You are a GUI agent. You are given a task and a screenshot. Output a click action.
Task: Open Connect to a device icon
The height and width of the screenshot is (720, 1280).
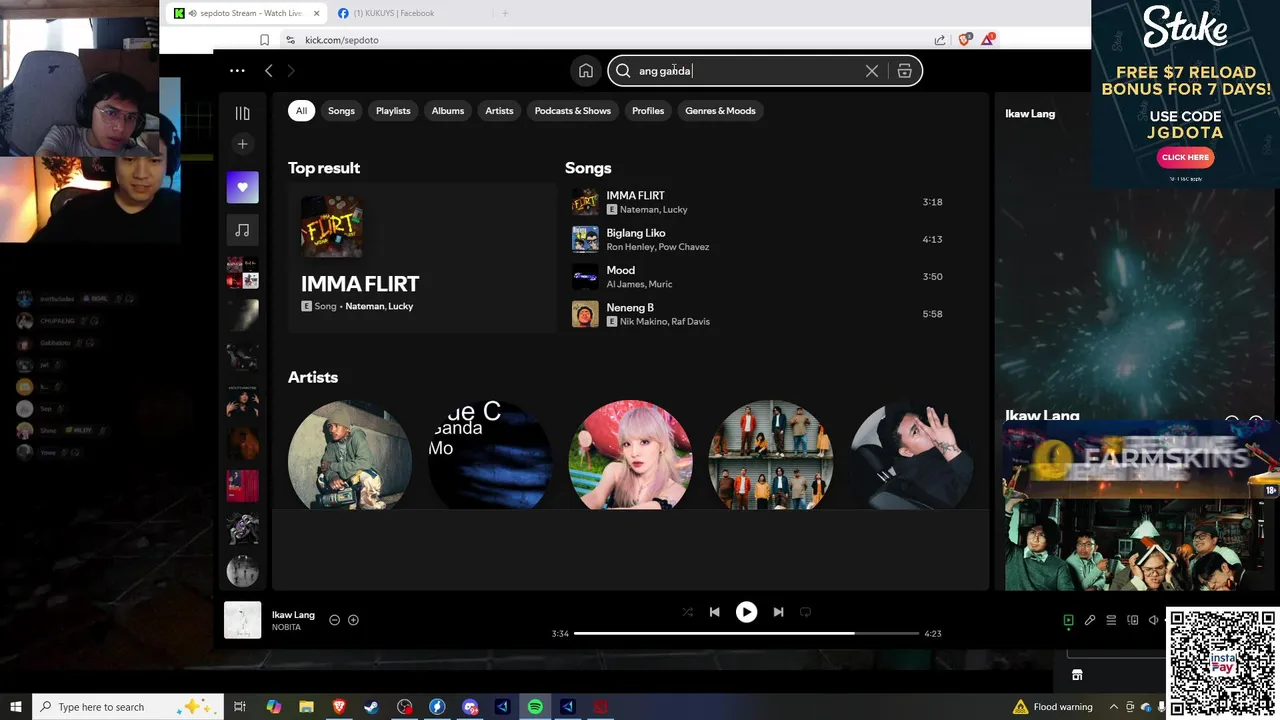click(1132, 620)
